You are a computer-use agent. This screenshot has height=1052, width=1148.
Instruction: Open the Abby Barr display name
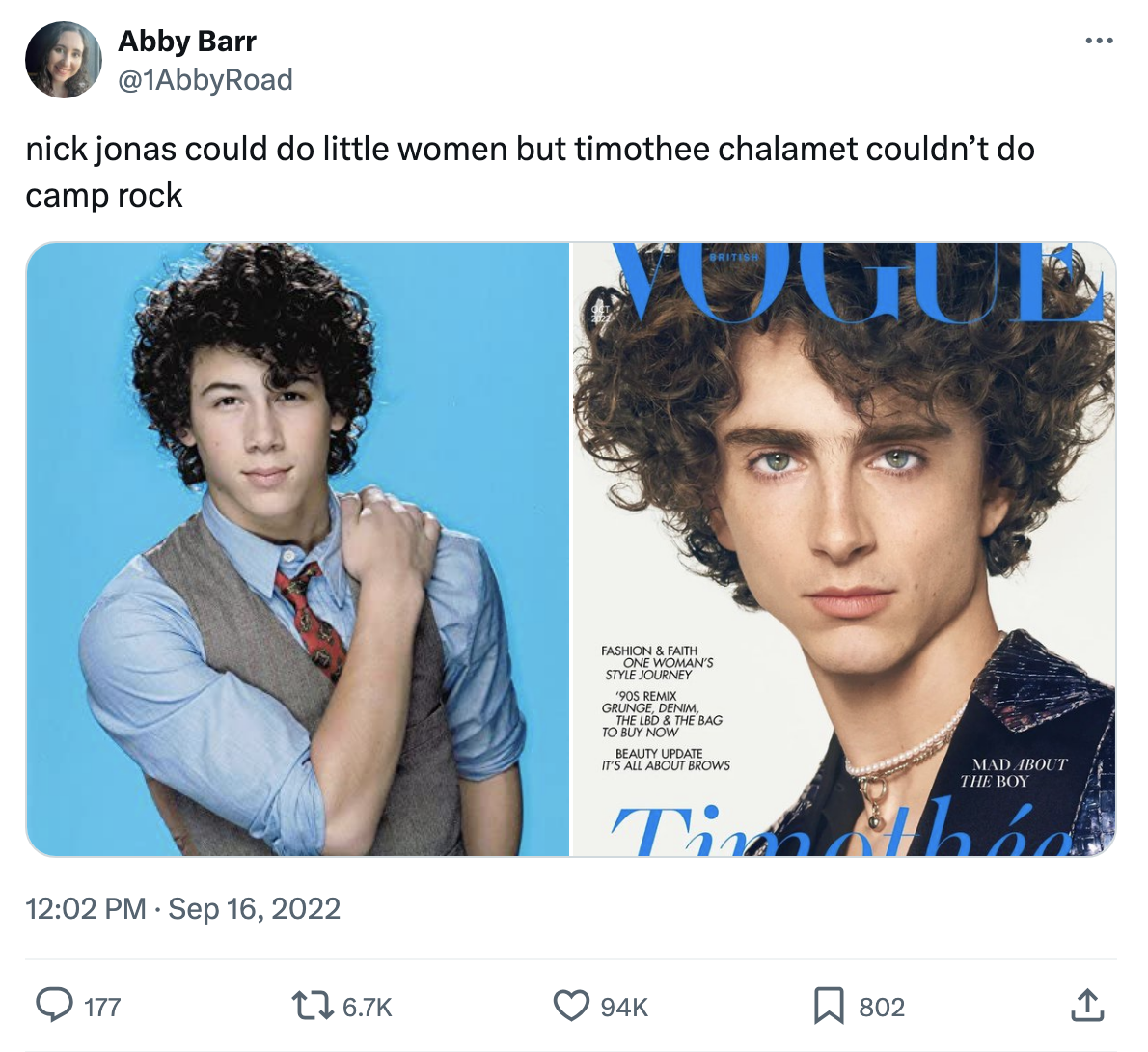click(x=187, y=42)
